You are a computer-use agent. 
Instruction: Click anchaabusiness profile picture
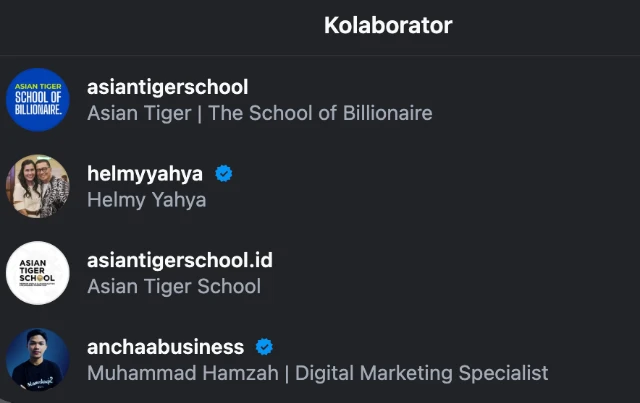coord(38,359)
